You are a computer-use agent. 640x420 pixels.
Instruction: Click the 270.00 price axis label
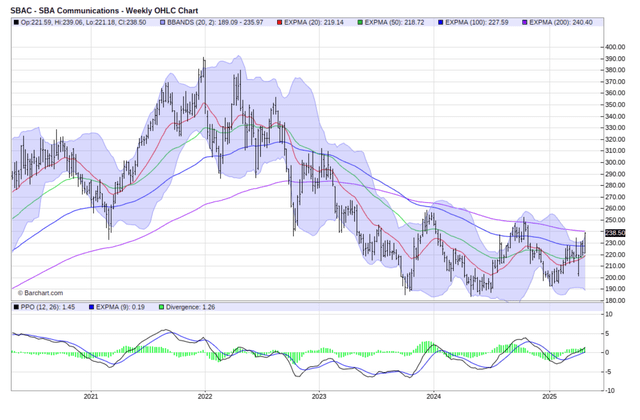pos(615,197)
